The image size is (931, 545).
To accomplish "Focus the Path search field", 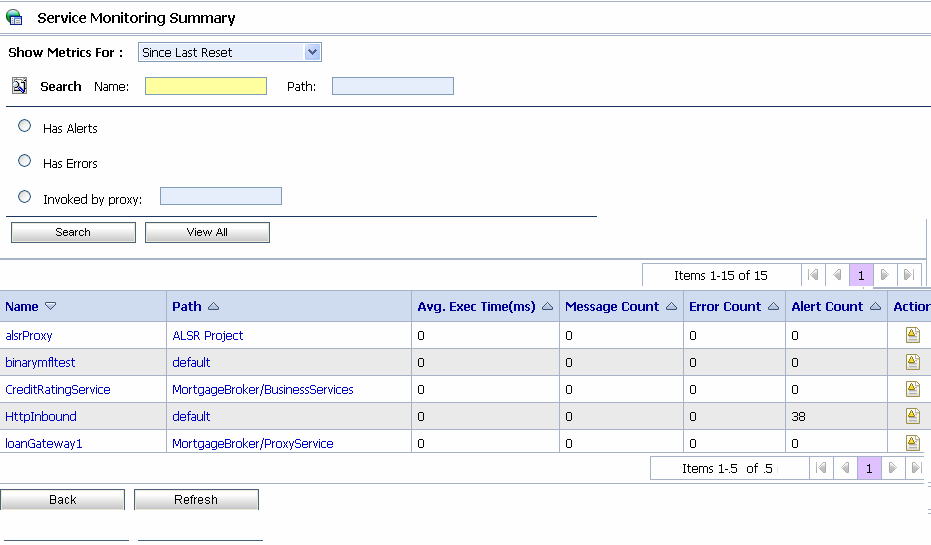I will pos(392,86).
